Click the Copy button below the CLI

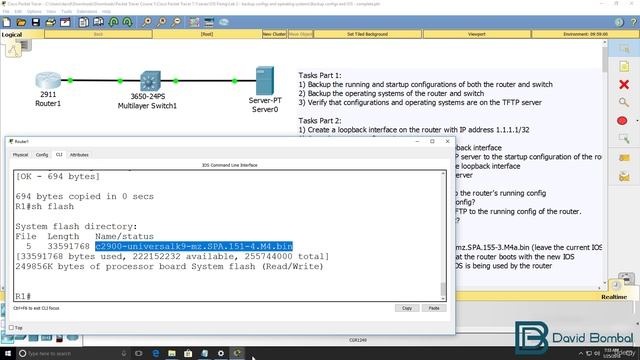pyautogui.click(x=407, y=308)
